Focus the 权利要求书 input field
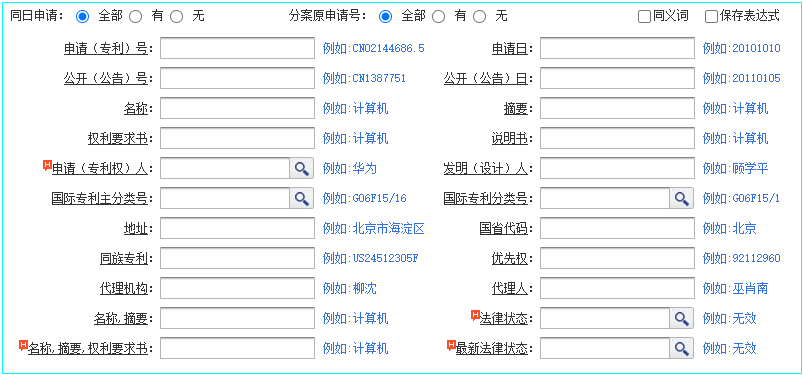The image size is (803, 375). 238,138
